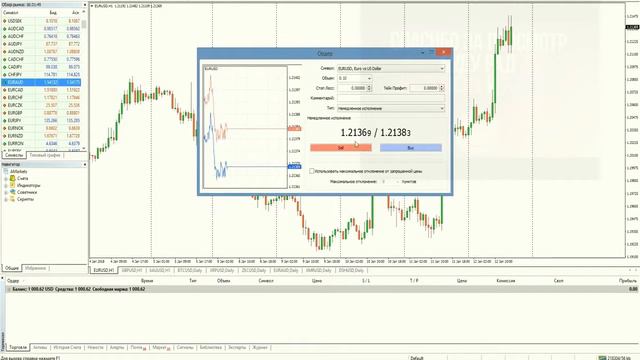Expand the Scripts node in Navigator
This screenshot has height=360, width=640.
tap(6, 199)
